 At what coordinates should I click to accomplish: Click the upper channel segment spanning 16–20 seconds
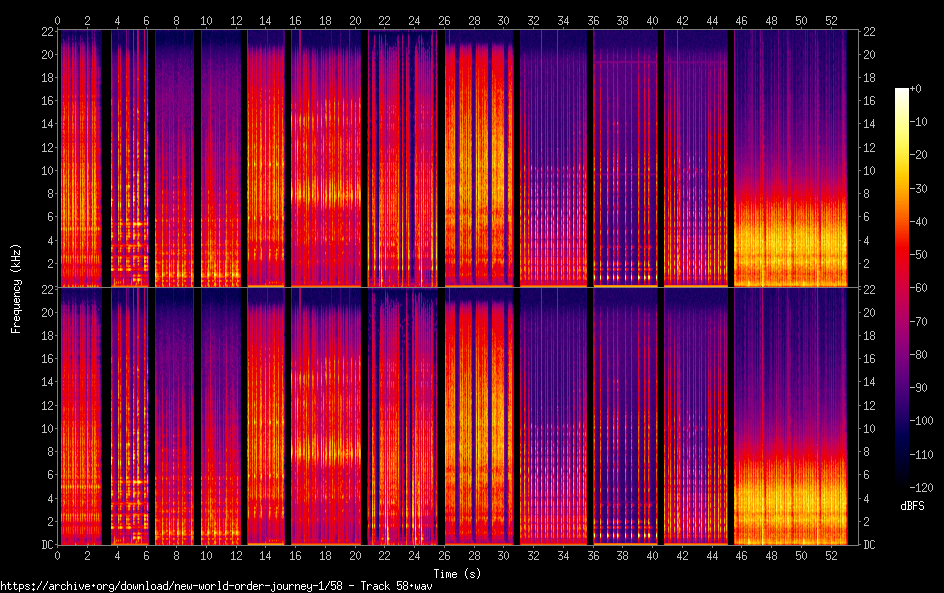[x=326, y=158]
